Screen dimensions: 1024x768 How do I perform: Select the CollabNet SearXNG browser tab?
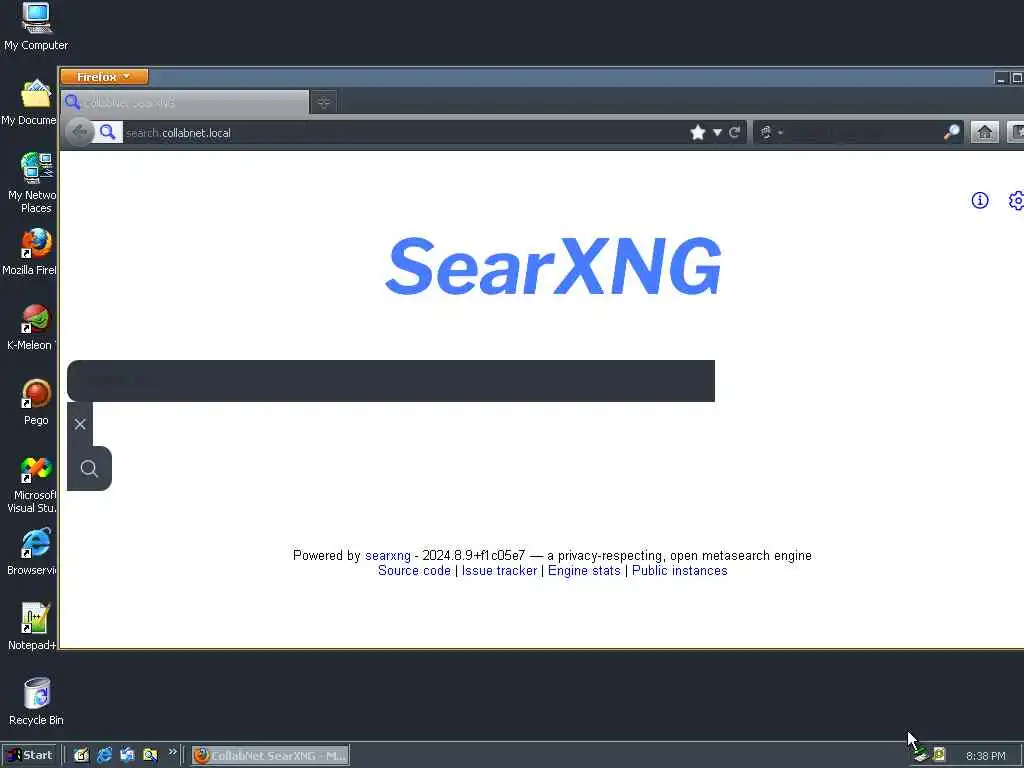pos(185,103)
